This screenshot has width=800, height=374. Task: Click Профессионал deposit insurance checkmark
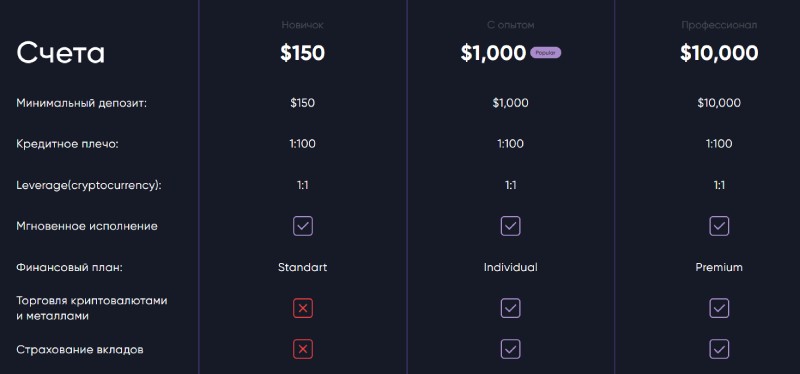tap(719, 350)
